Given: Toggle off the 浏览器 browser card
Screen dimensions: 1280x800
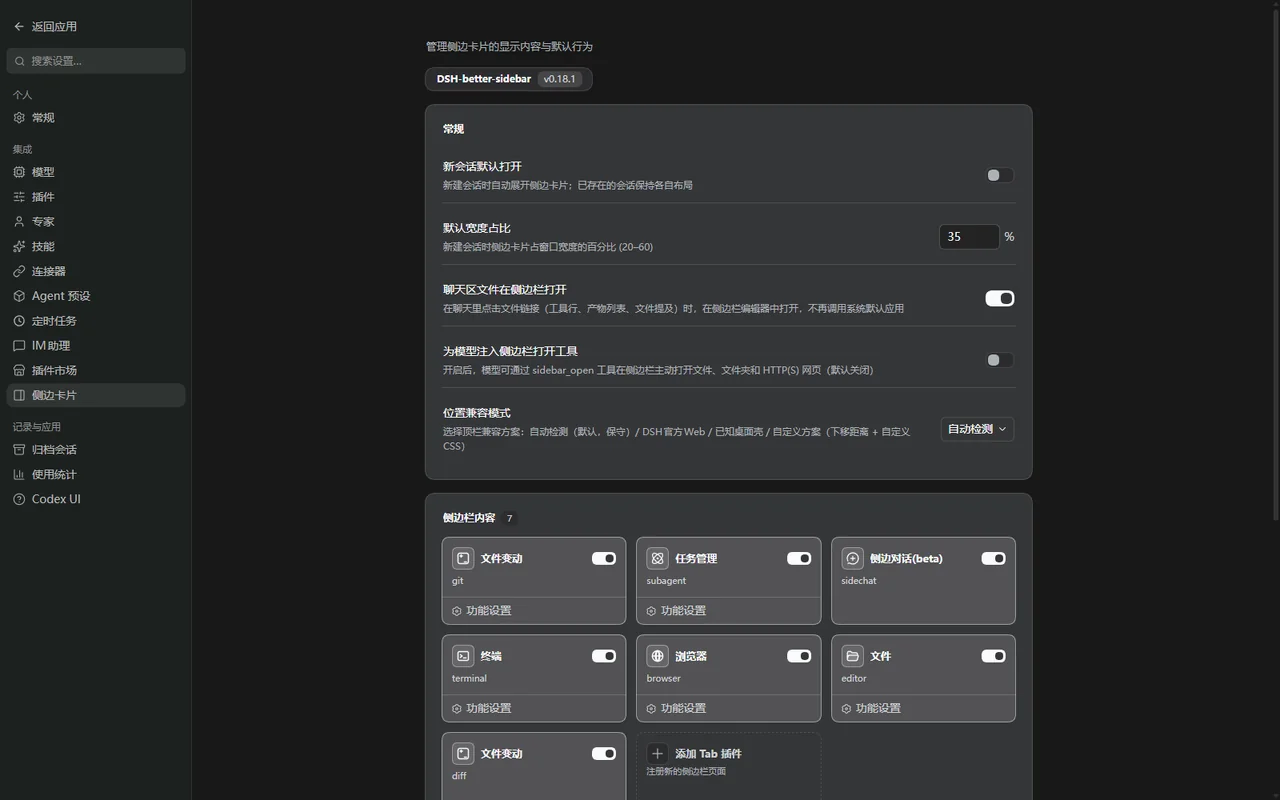Looking at the screenshot, I should tap(799, 656).
